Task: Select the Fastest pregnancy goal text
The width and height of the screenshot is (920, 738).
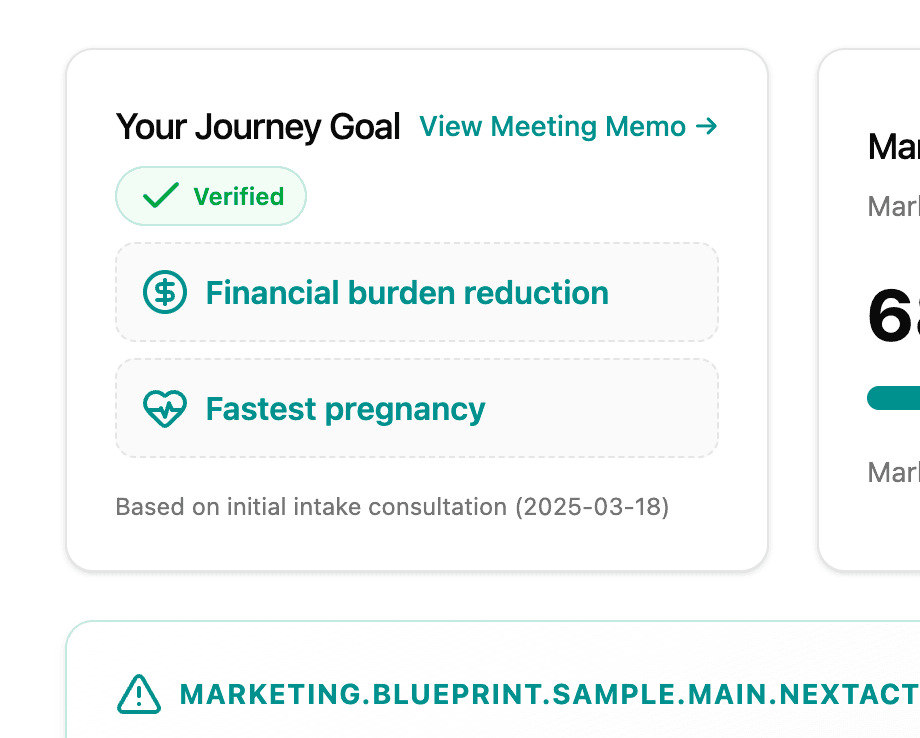Action: coord(345,409)
